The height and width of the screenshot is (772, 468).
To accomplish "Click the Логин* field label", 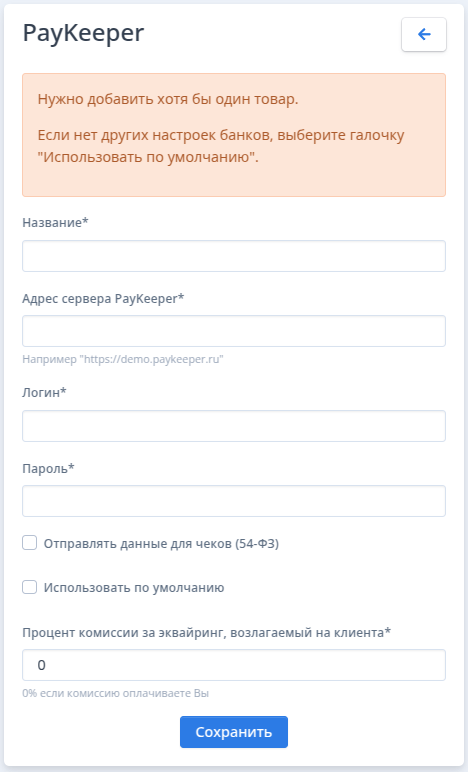I will point(44,392).
